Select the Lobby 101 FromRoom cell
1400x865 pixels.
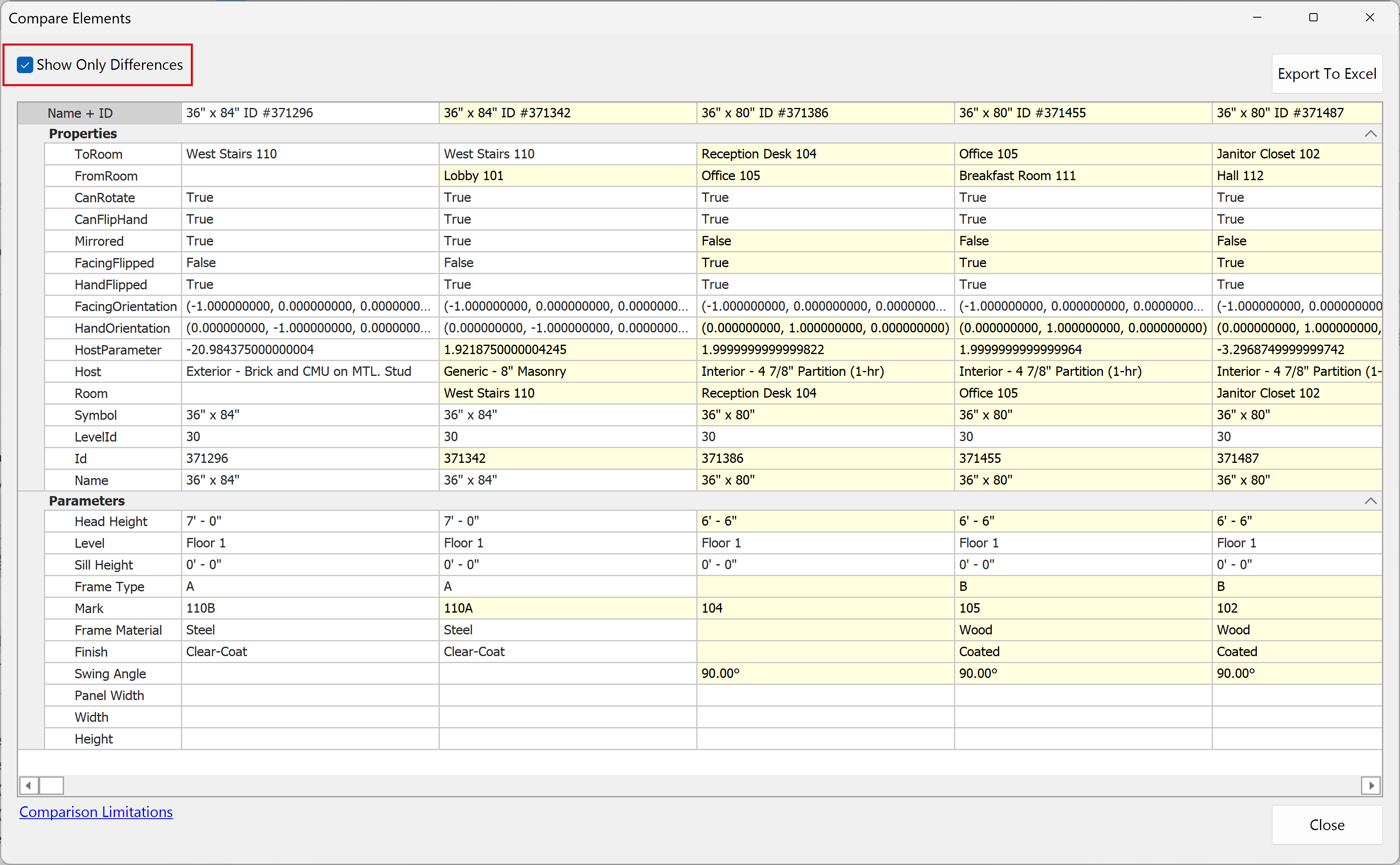point(568,176)
